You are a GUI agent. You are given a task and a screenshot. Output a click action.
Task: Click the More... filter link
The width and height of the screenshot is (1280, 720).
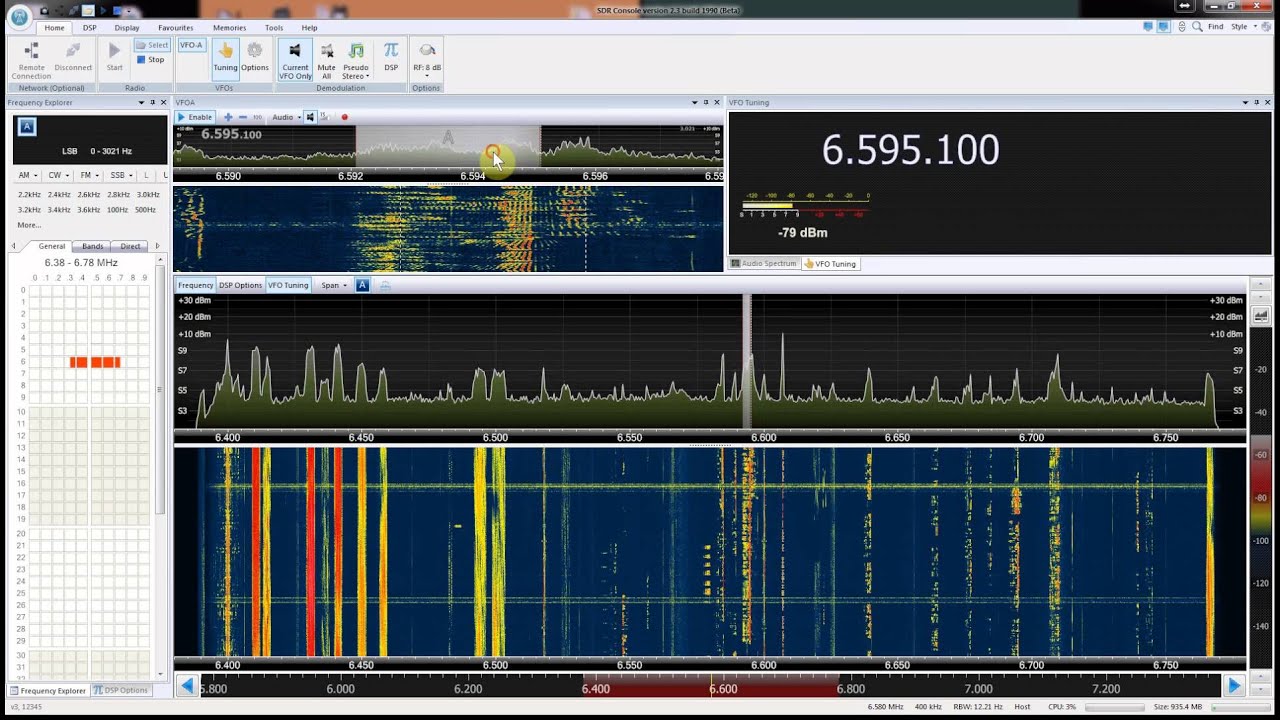click(29, 225)
